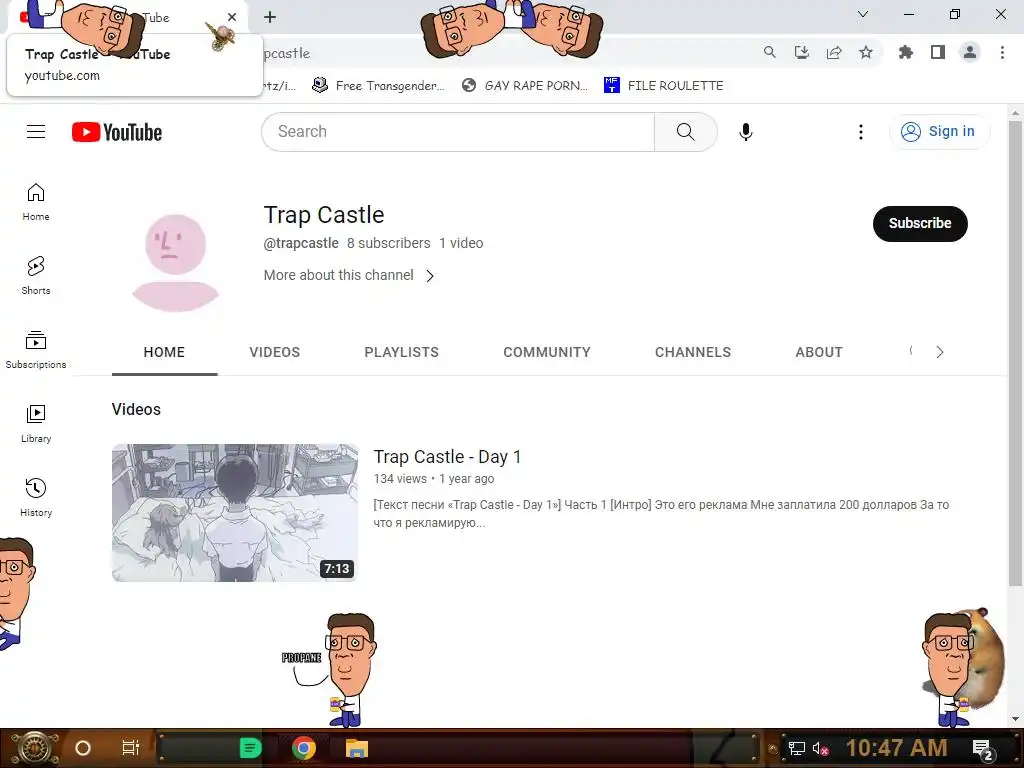Share this page from the address bar

coord(834,52)
